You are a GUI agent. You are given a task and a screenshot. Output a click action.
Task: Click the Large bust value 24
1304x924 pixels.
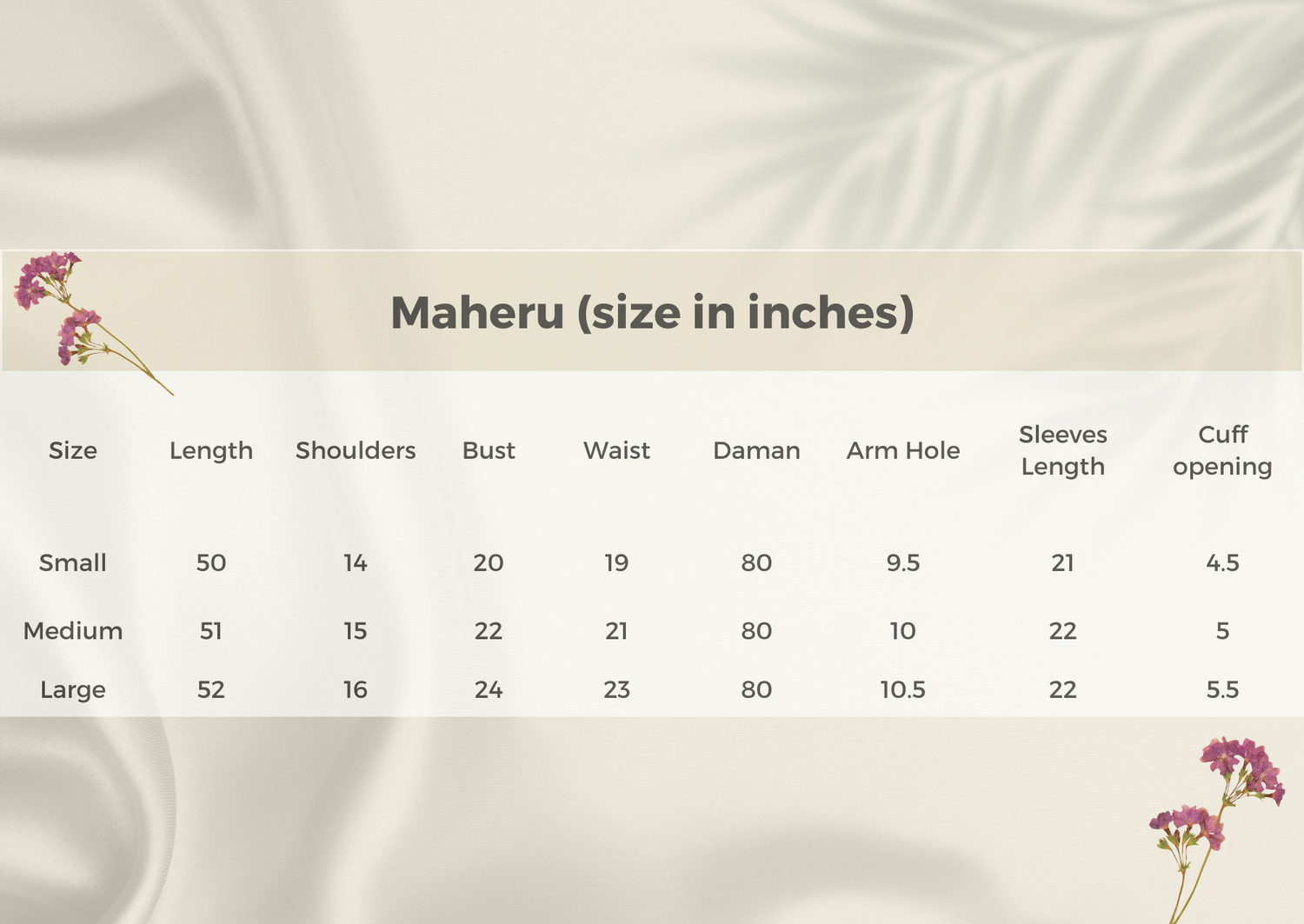click(489, 689)
